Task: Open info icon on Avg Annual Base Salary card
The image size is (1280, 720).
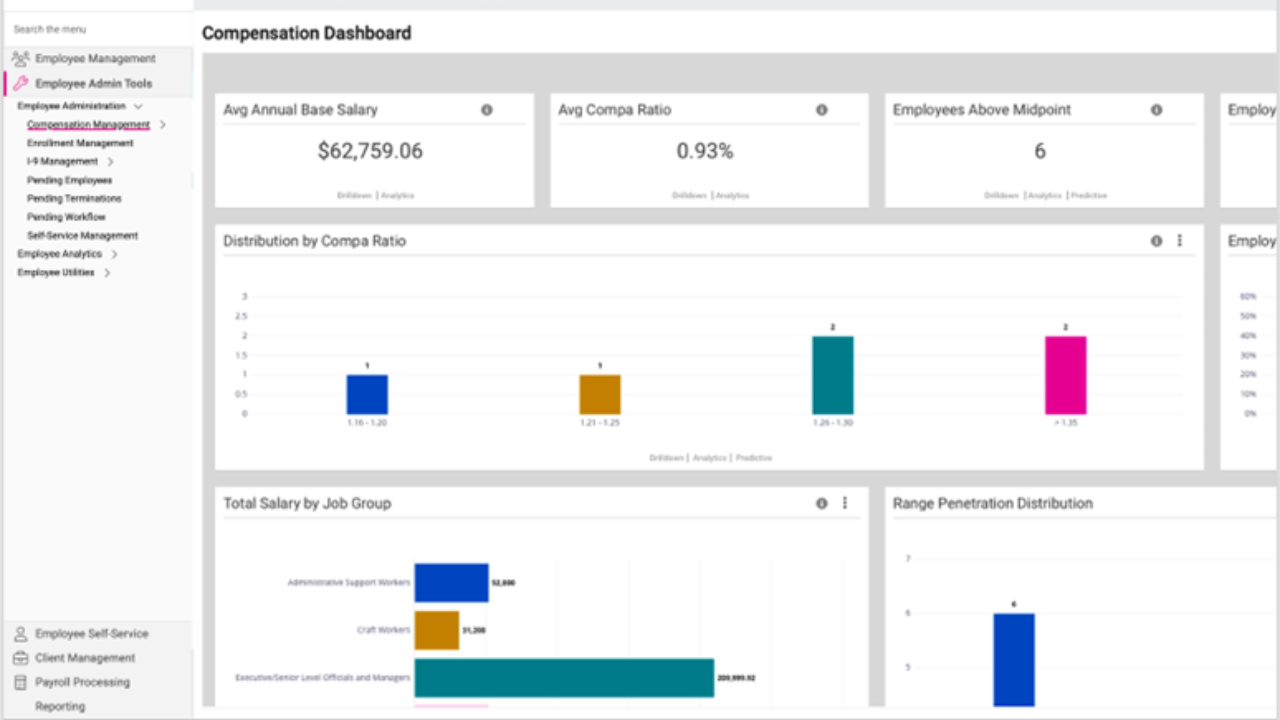Action: pos(487,110)
